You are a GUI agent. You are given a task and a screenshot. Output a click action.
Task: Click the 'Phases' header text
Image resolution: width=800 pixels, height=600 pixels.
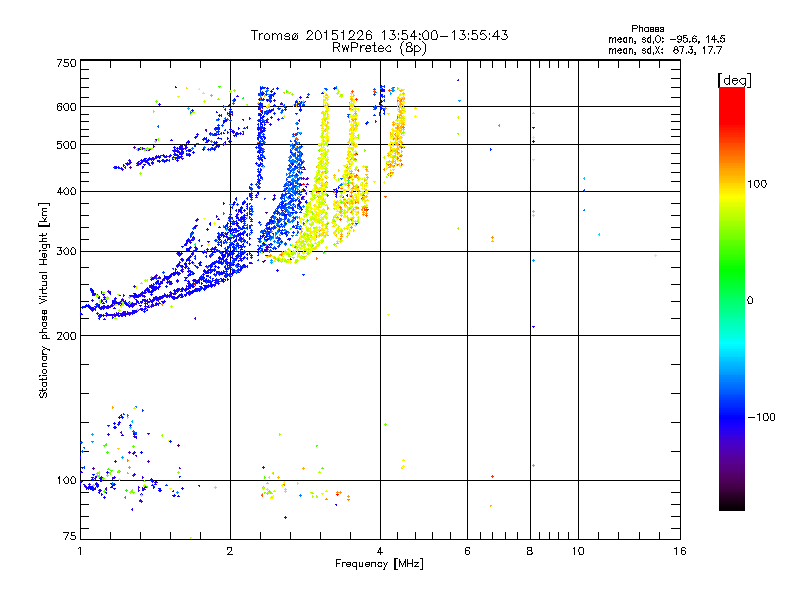[x=647, y=29]
